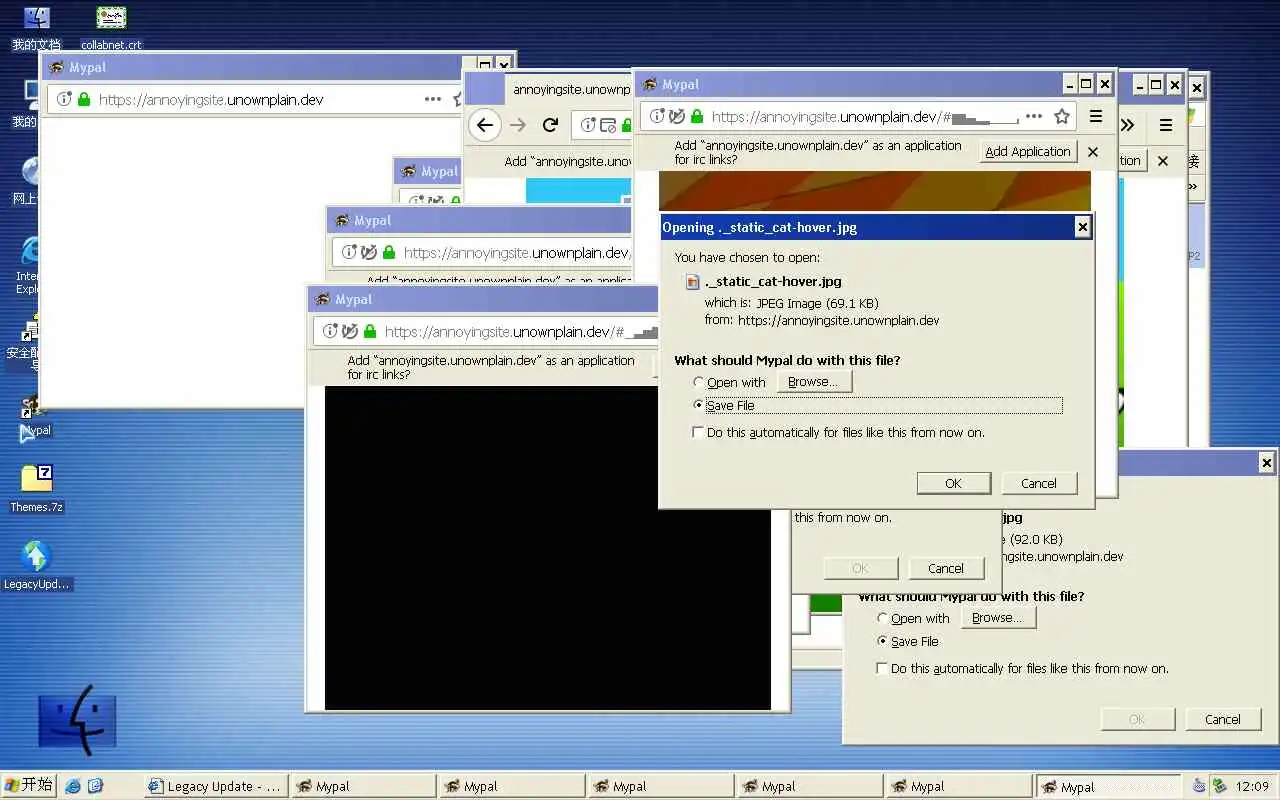Image resolution: width=1280 pixels, height=800 pixels.
Task: Click Mypal taskbar button next to Legacy Update
Action: click(364, 786)
